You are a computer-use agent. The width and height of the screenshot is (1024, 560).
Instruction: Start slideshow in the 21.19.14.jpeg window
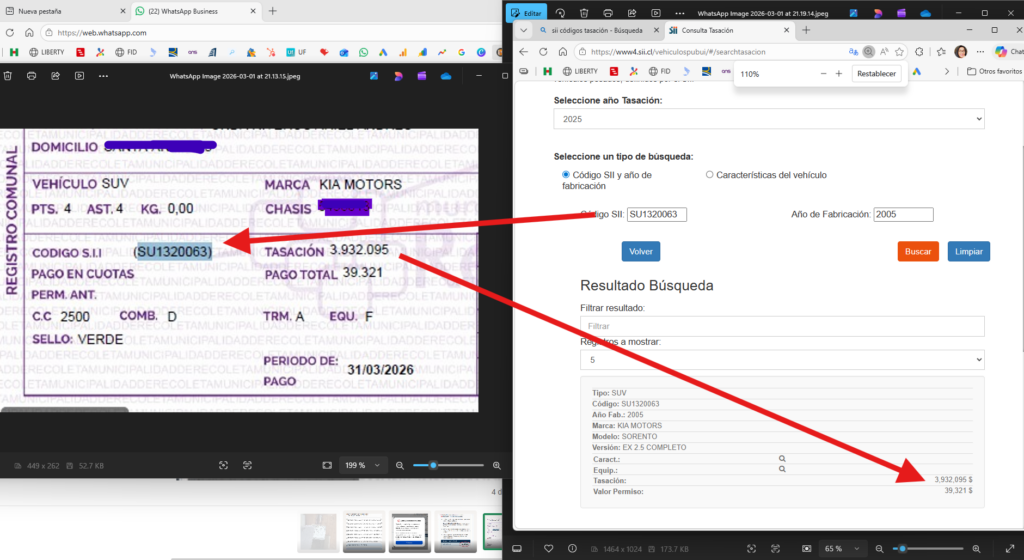[656, 13]
